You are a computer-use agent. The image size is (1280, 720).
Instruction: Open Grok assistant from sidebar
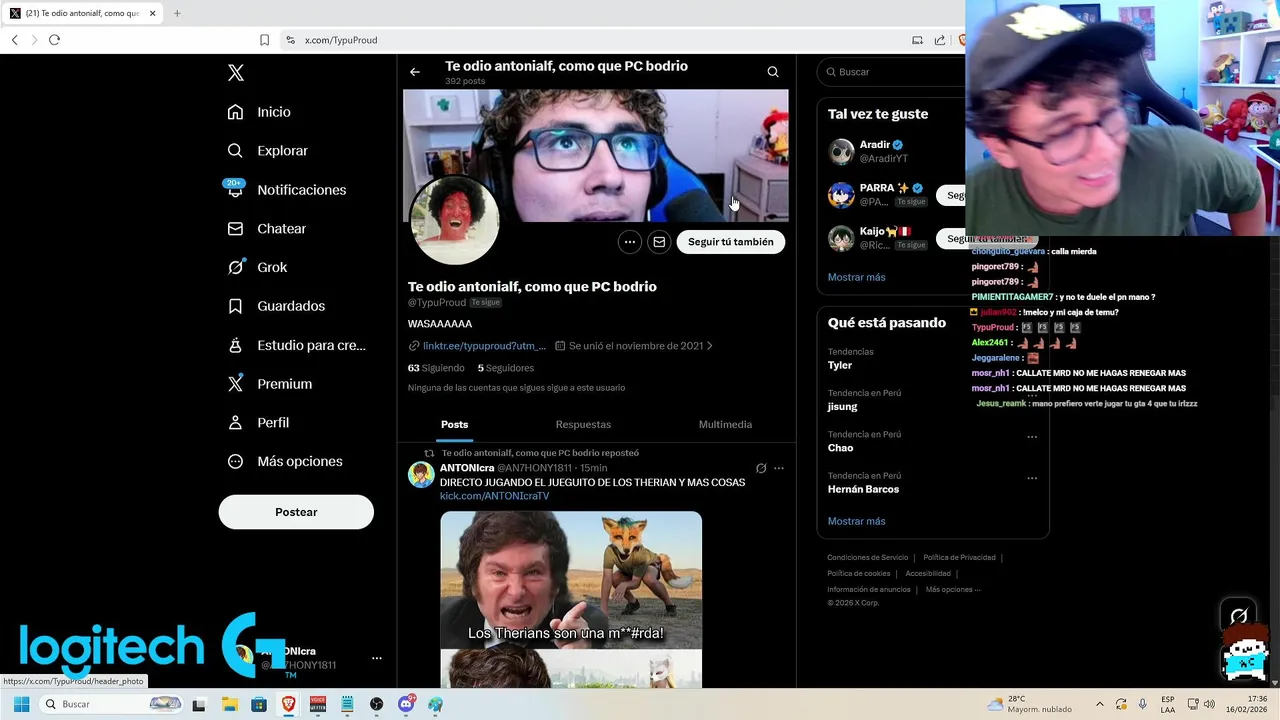click(x=257, y=267)
